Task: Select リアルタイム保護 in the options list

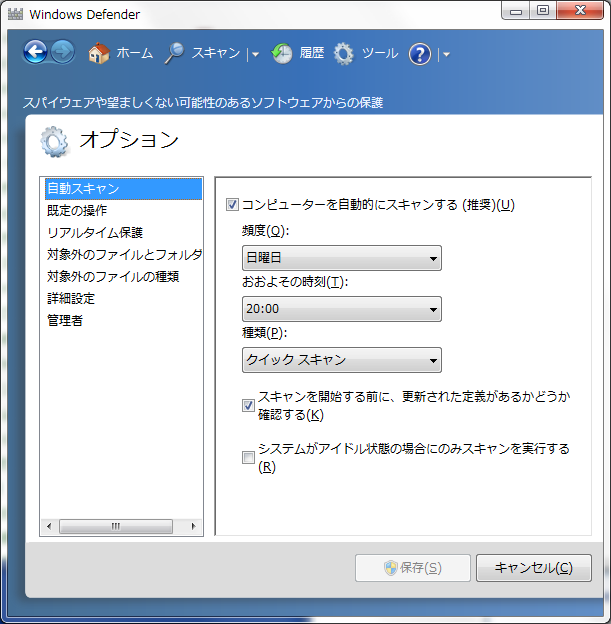Action: [123, 232]
